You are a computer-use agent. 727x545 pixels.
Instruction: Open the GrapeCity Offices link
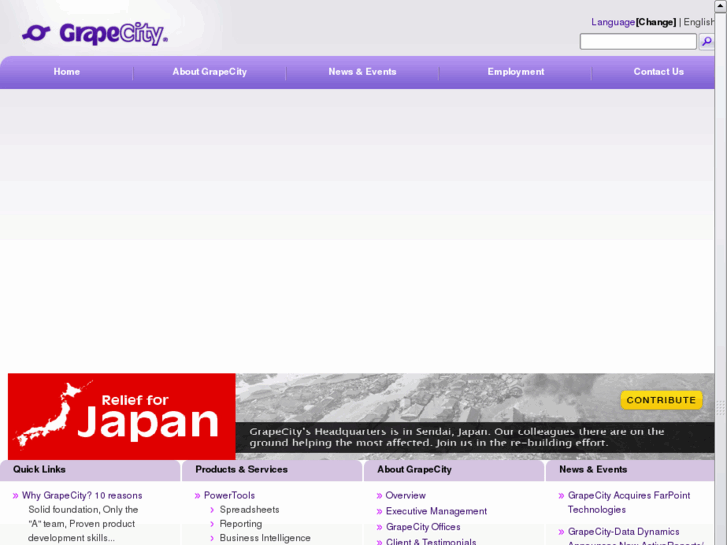click(423, 527)
